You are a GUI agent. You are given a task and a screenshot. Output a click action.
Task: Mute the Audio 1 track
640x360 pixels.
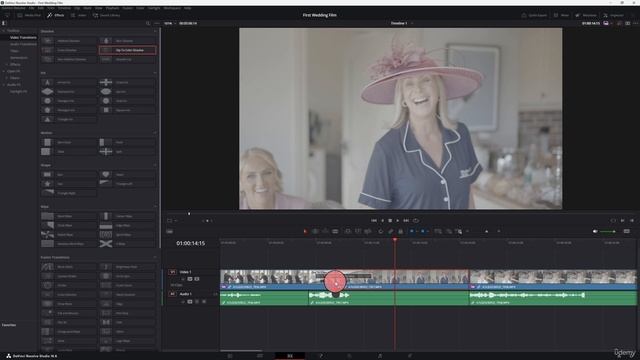point(204,302)
